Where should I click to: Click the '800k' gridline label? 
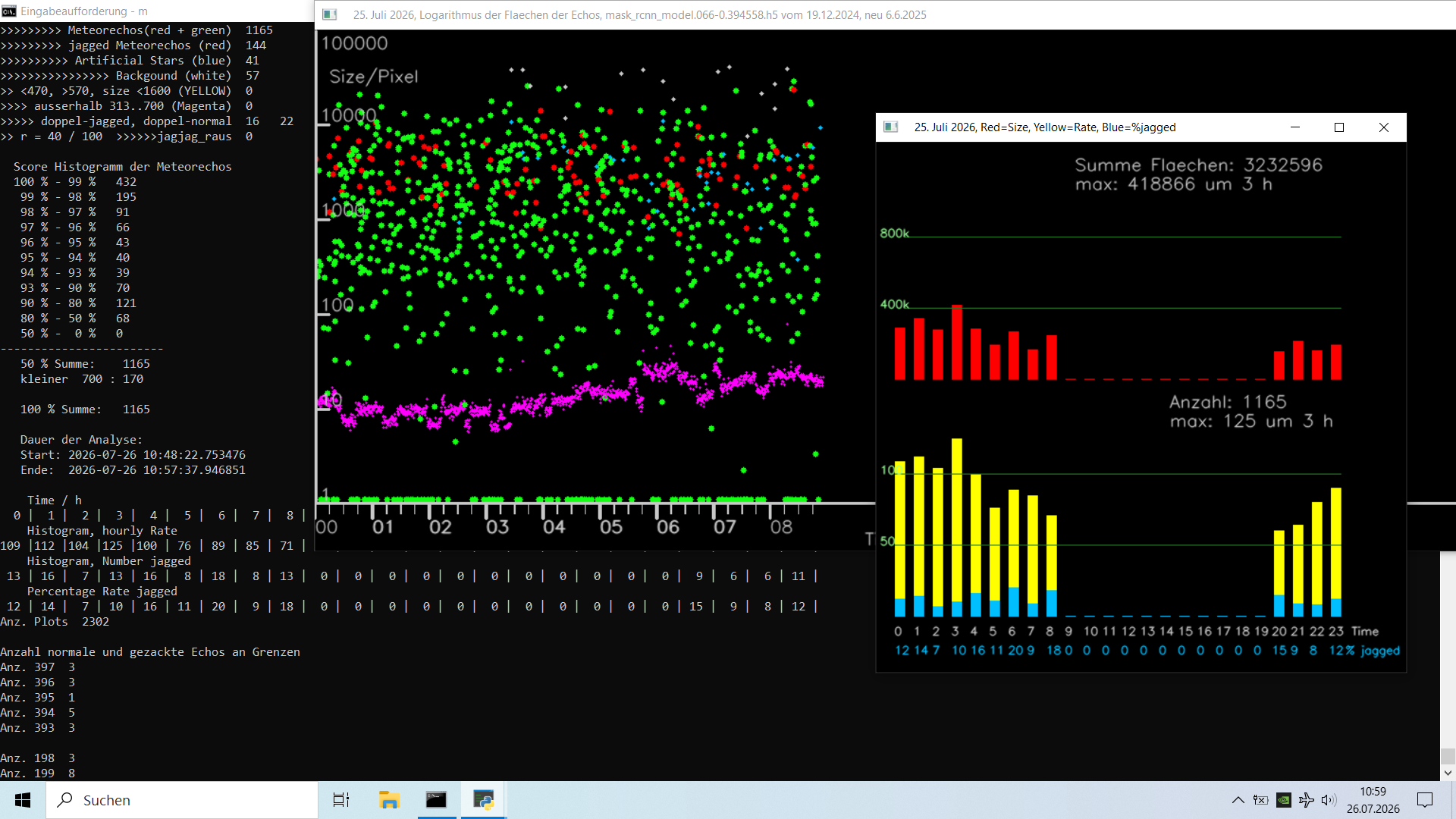(894, 234)
